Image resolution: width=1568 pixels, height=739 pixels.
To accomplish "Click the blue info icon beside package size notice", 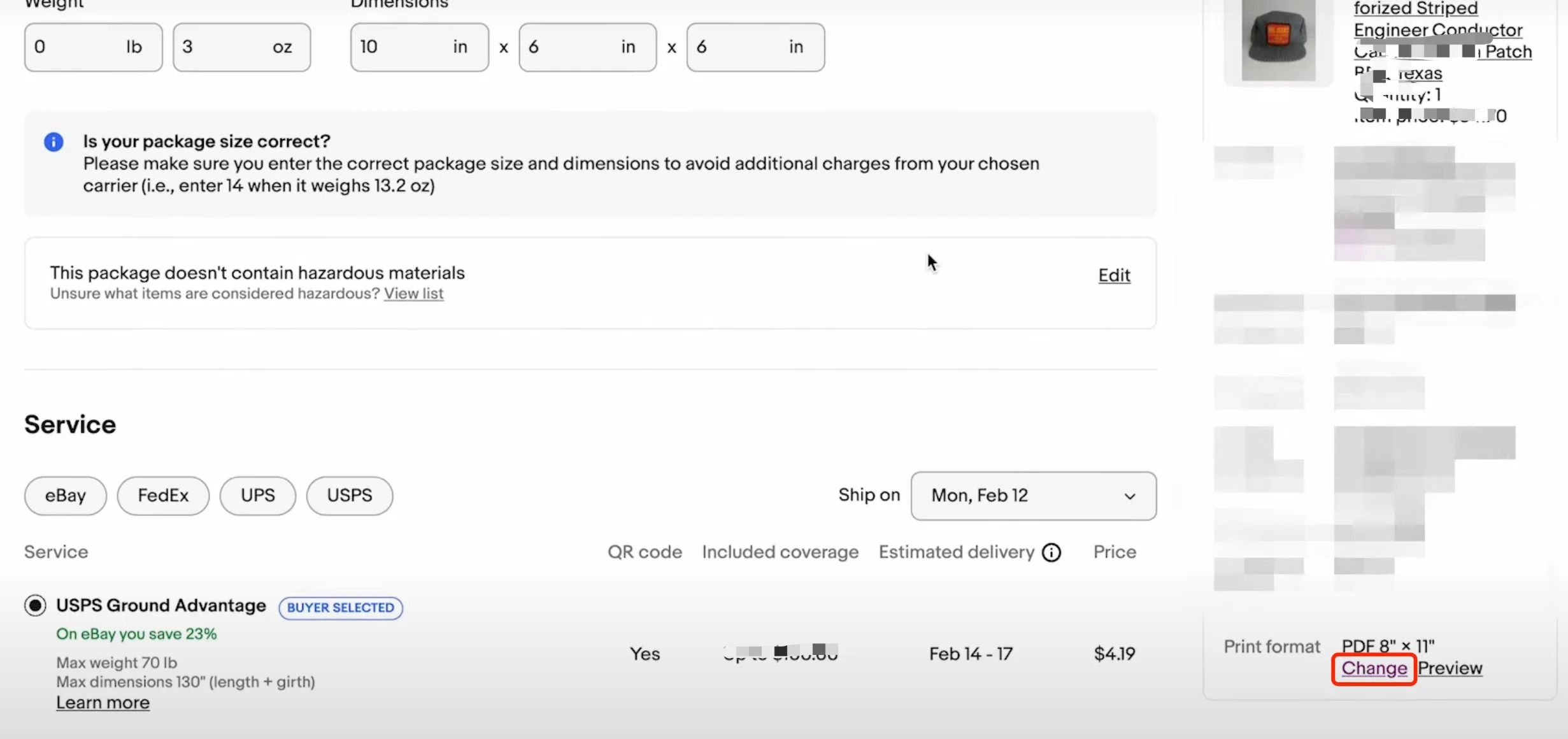I will [x=53, y=142].
